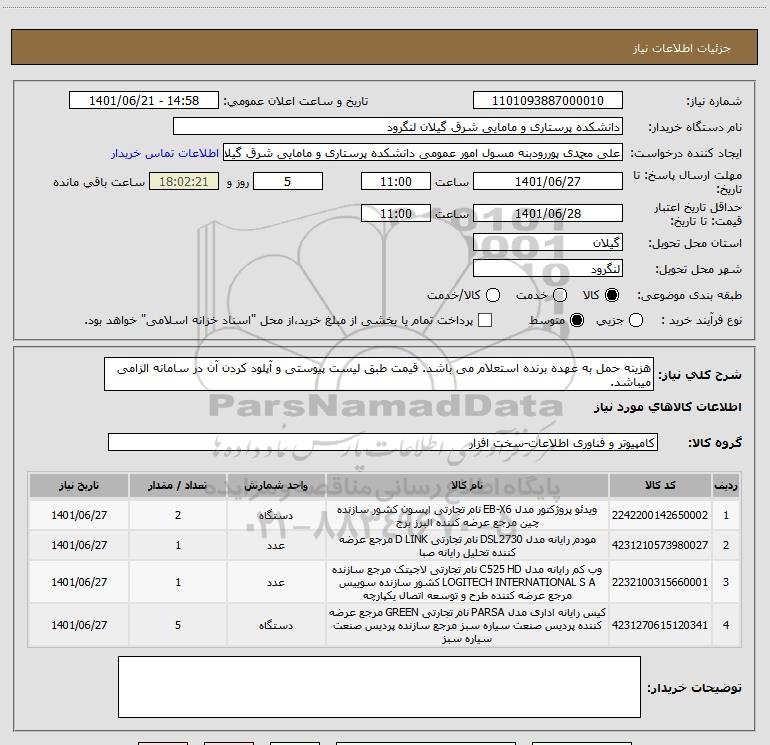Image resolution: width=770 pixels, height=745 pixels.
Task: Click the ردیف column header
Action: 726,485
